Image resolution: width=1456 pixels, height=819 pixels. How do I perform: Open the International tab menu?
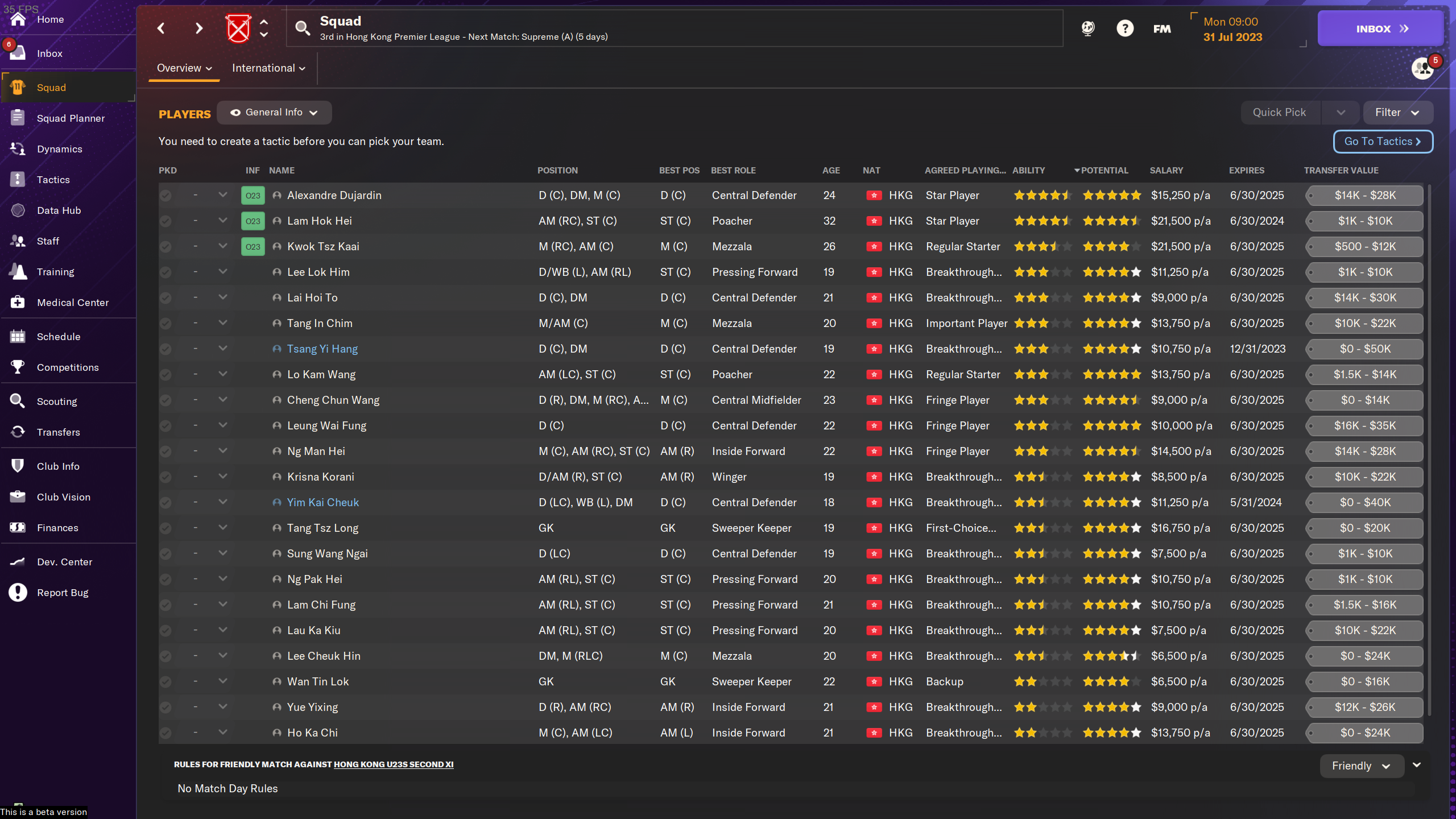point(268,68)
